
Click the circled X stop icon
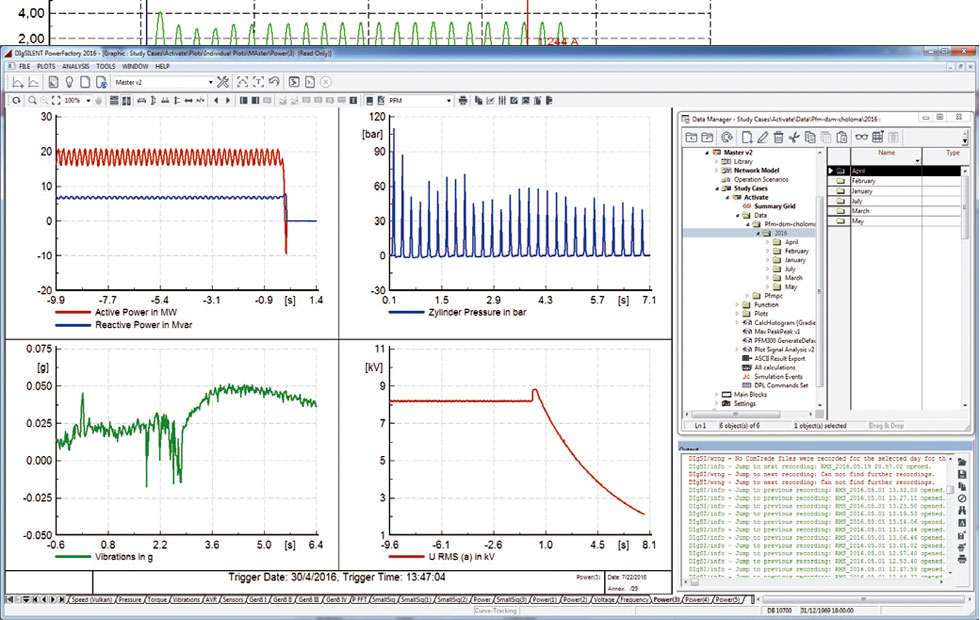tap(326, 82)
